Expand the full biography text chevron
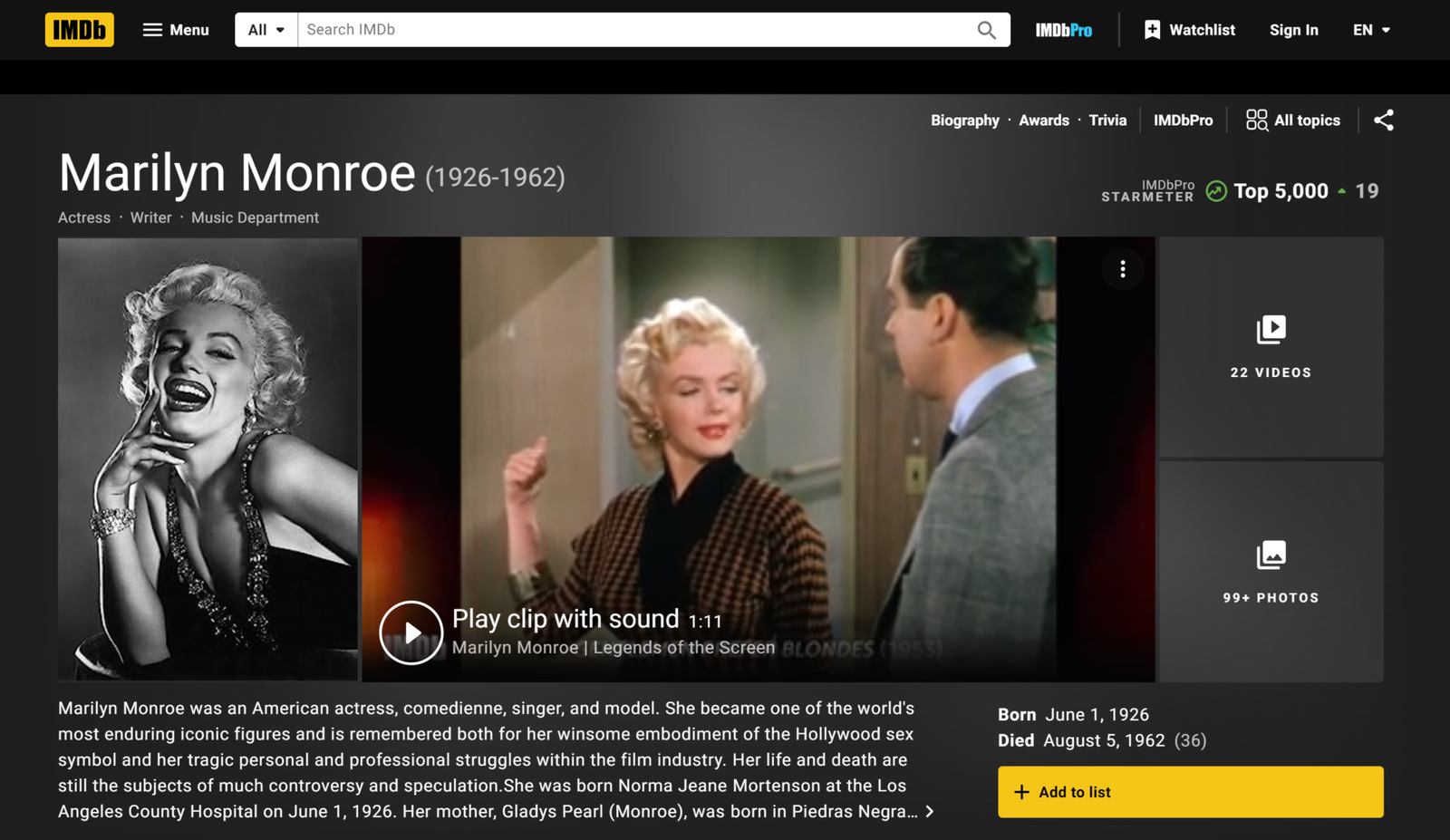Viewport: 1450px width, 840px height. click(x=930, y=812)
